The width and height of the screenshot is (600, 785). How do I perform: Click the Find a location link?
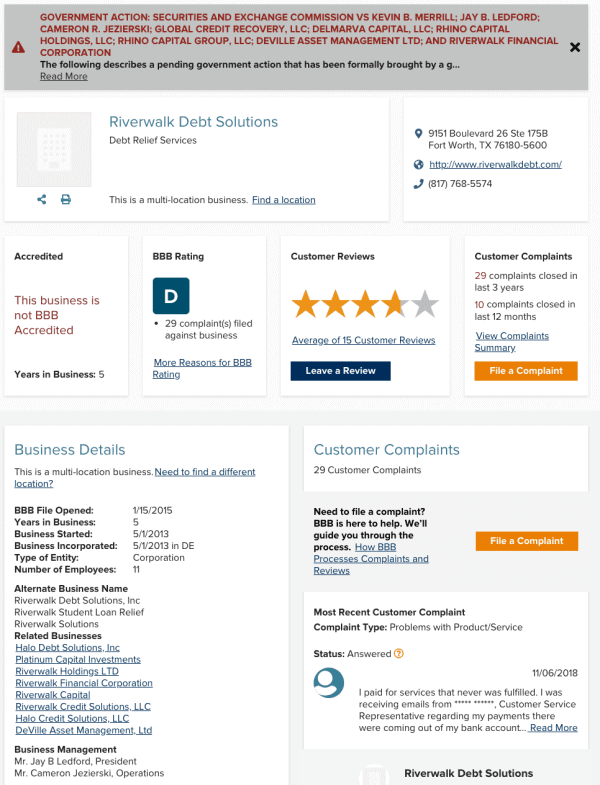(x=283, y=200)
